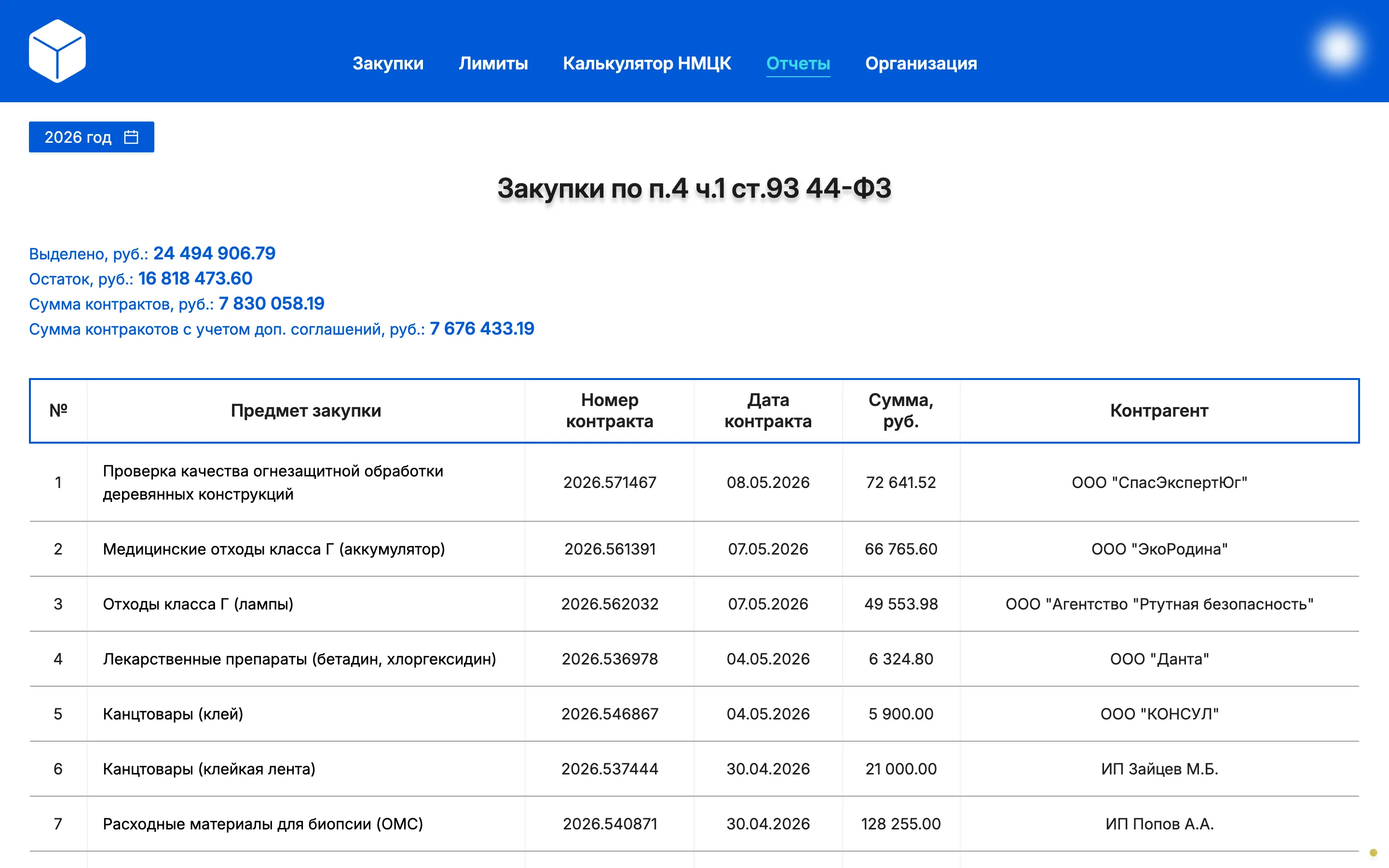Click sum 5 900.00

click(x=901, y=714)
